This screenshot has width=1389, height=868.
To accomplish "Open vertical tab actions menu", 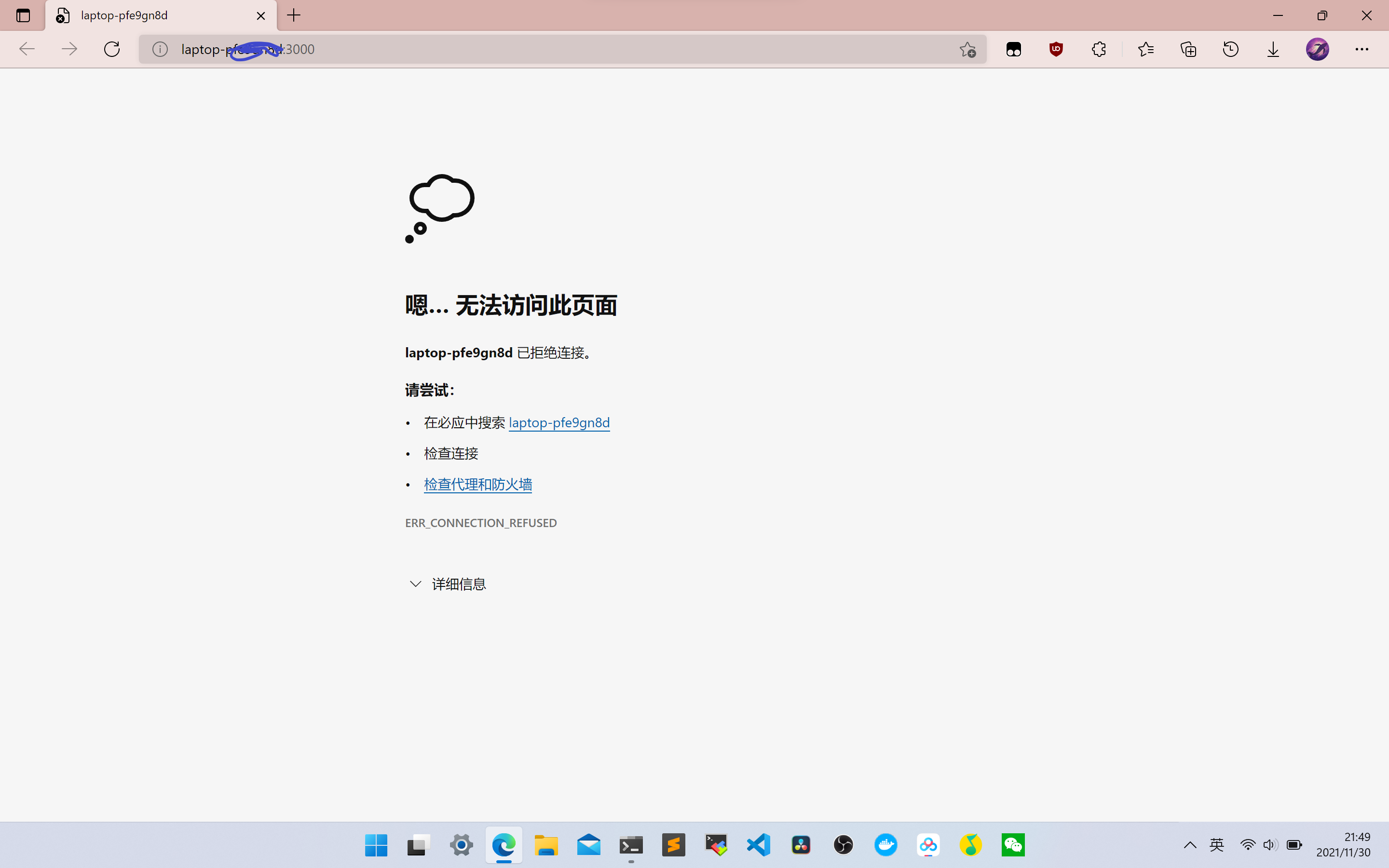I will 23,15.
